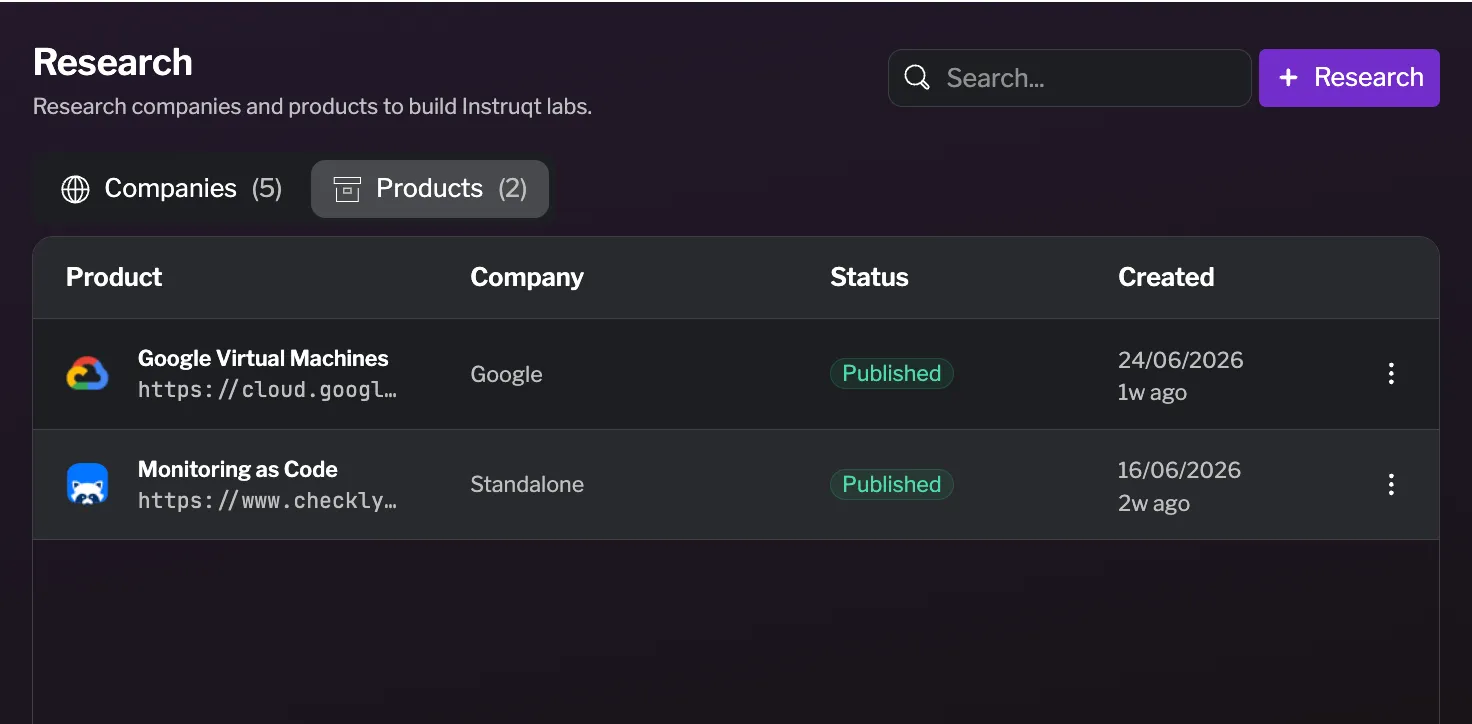Click the https://cloud.googl… URL text
The width and height of the screenshot is (1472, 724).
click(267, 390)
